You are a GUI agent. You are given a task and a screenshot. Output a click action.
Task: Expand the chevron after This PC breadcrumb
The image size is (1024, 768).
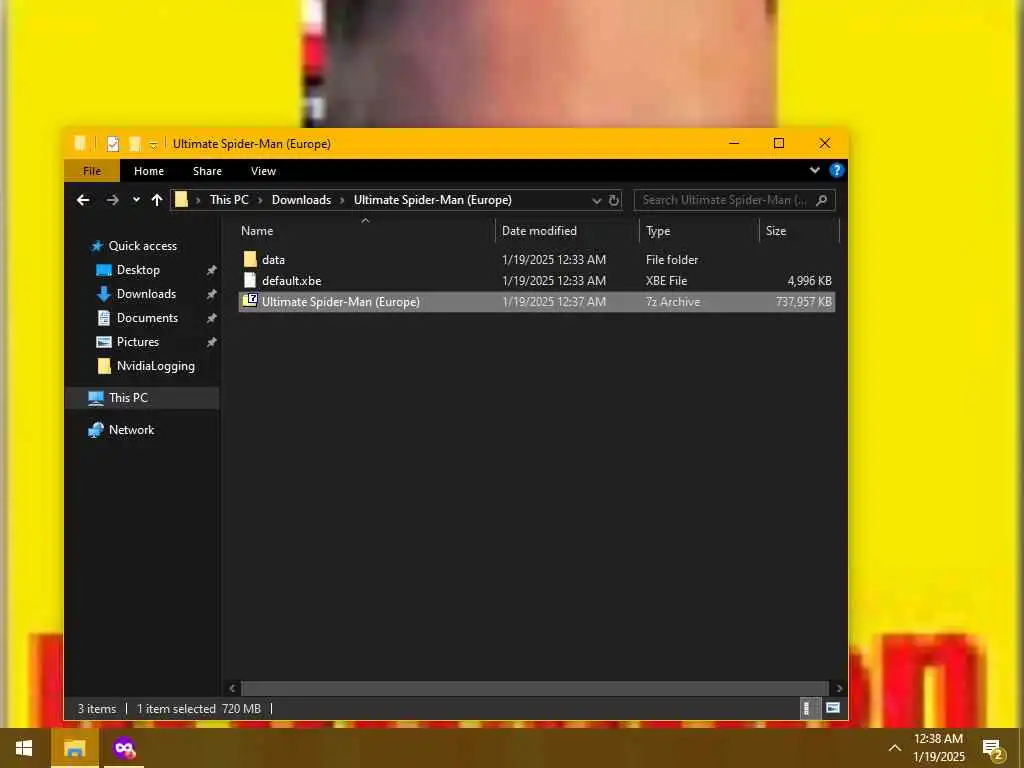click(260, 200)
